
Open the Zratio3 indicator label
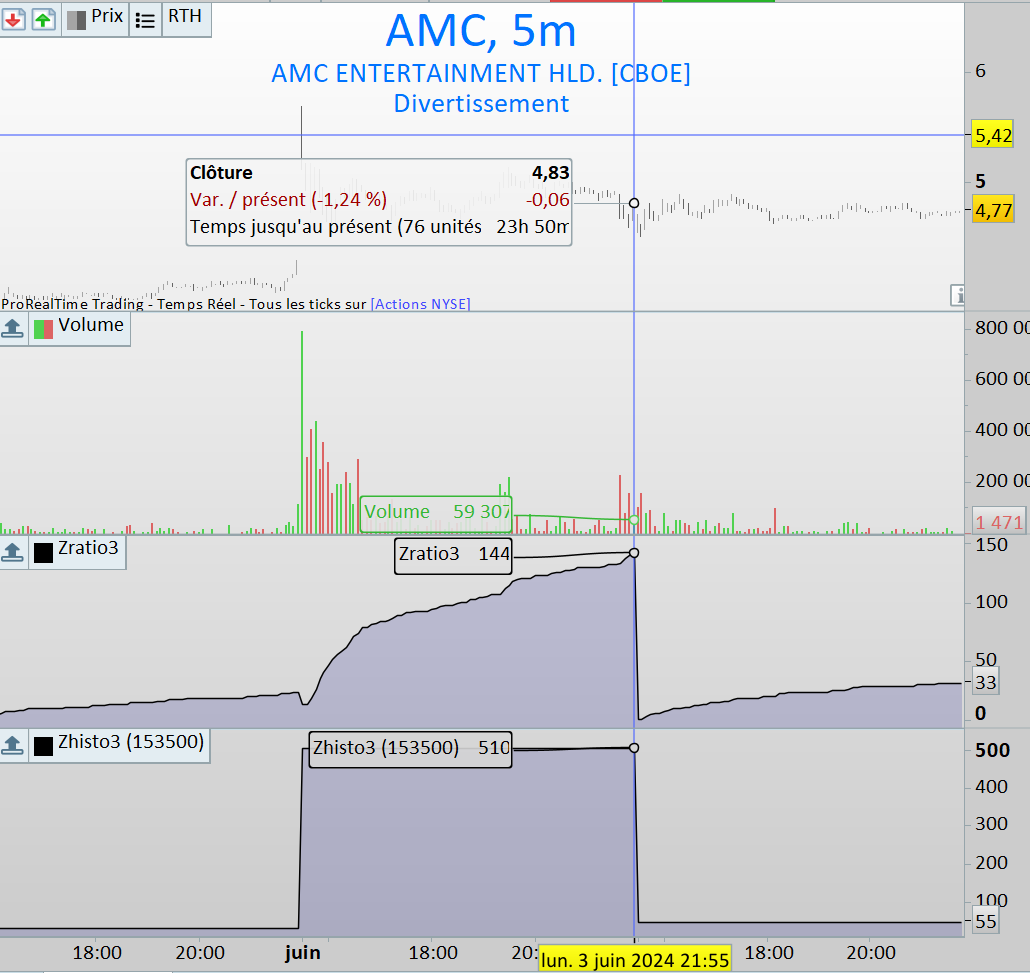[x=88, y=548]
